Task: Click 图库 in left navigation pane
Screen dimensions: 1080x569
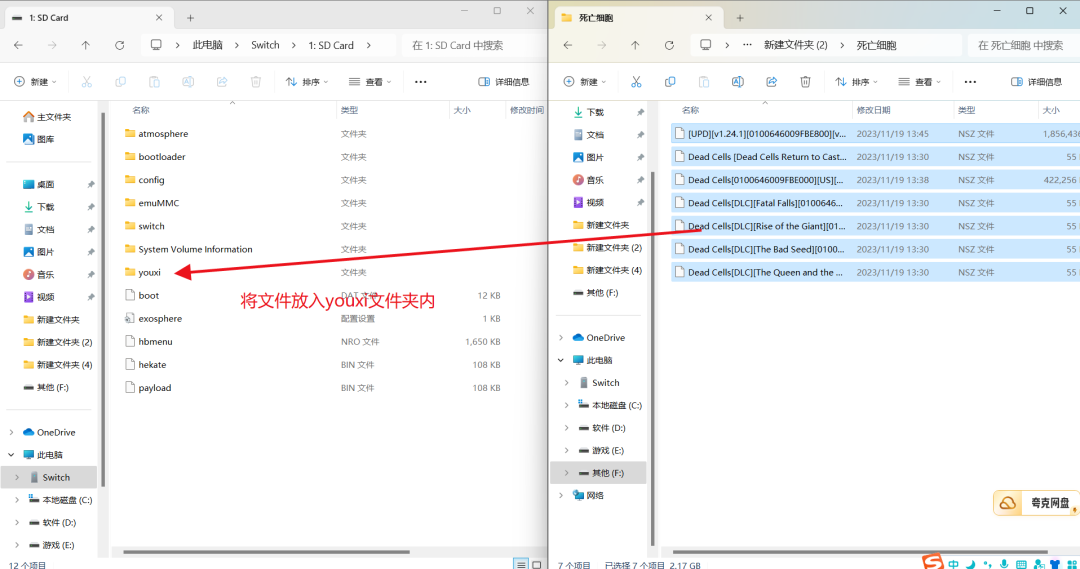Action: click(x=39, y=139)
